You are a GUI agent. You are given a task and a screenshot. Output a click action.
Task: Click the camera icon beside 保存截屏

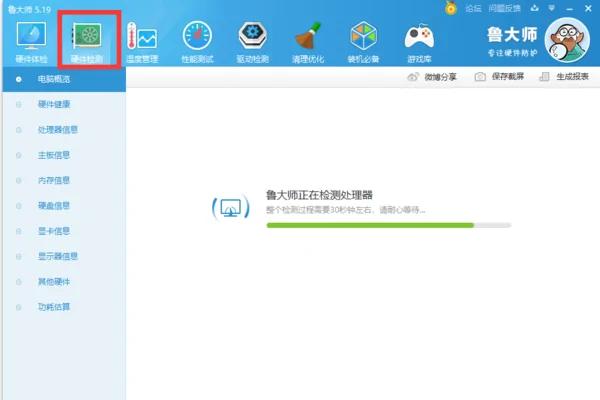480,77
